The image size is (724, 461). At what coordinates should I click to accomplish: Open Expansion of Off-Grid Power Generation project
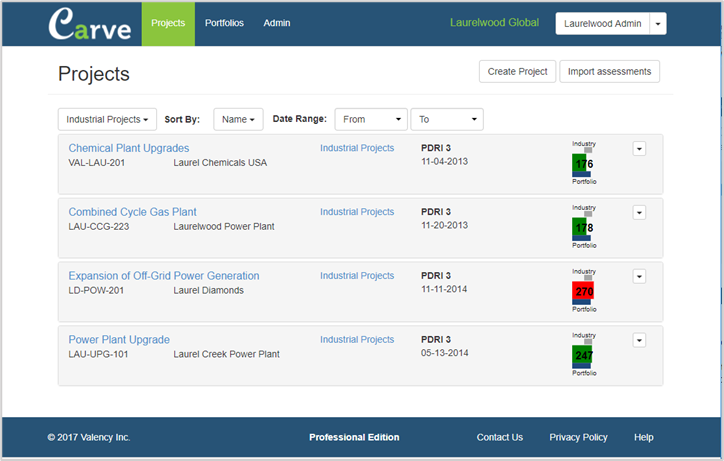click(164, 276)
